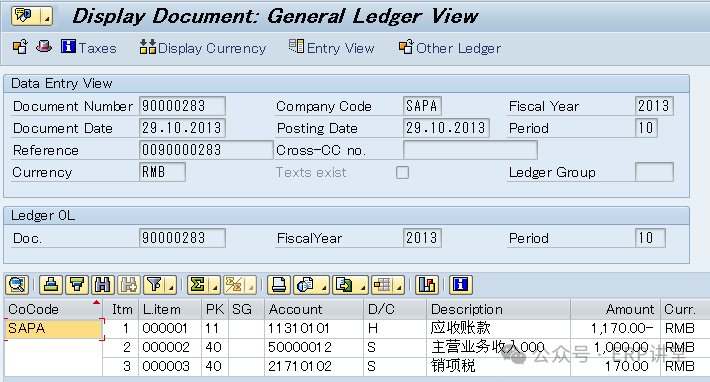Switch to Entry View
The image size is (710, 382).
(332, 47)
